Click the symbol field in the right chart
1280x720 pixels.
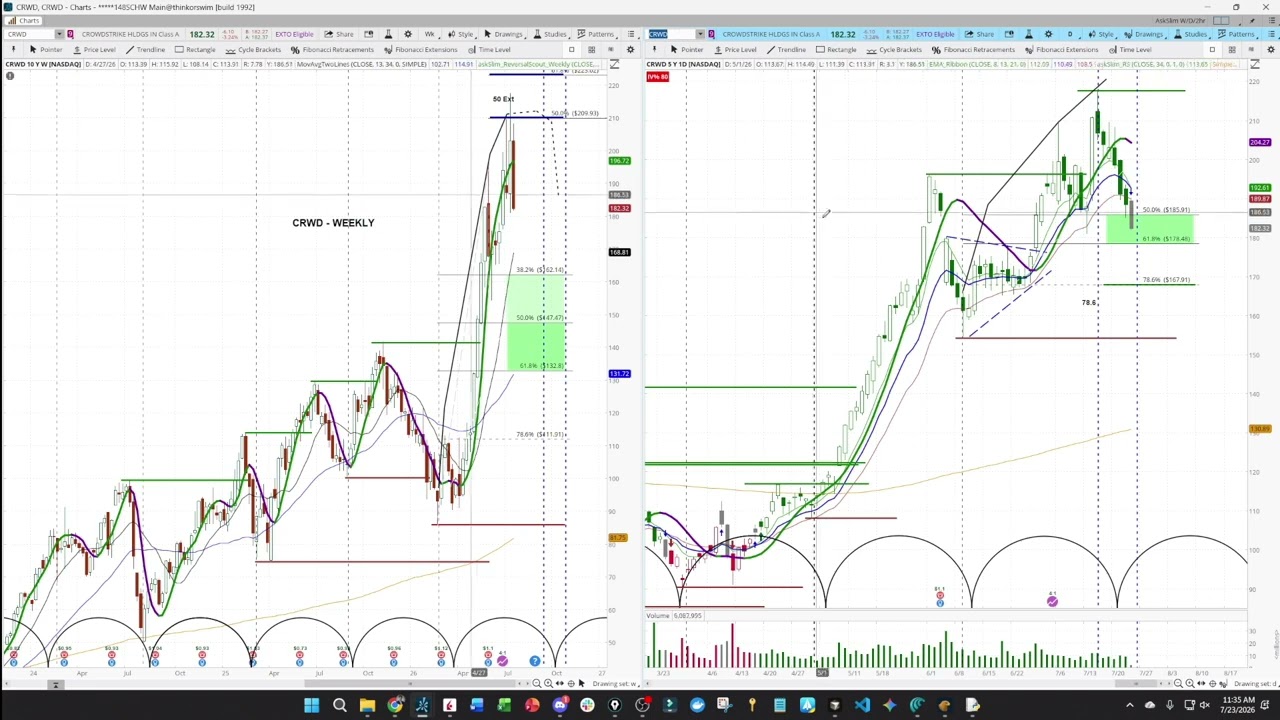click(x=674, y=34)
